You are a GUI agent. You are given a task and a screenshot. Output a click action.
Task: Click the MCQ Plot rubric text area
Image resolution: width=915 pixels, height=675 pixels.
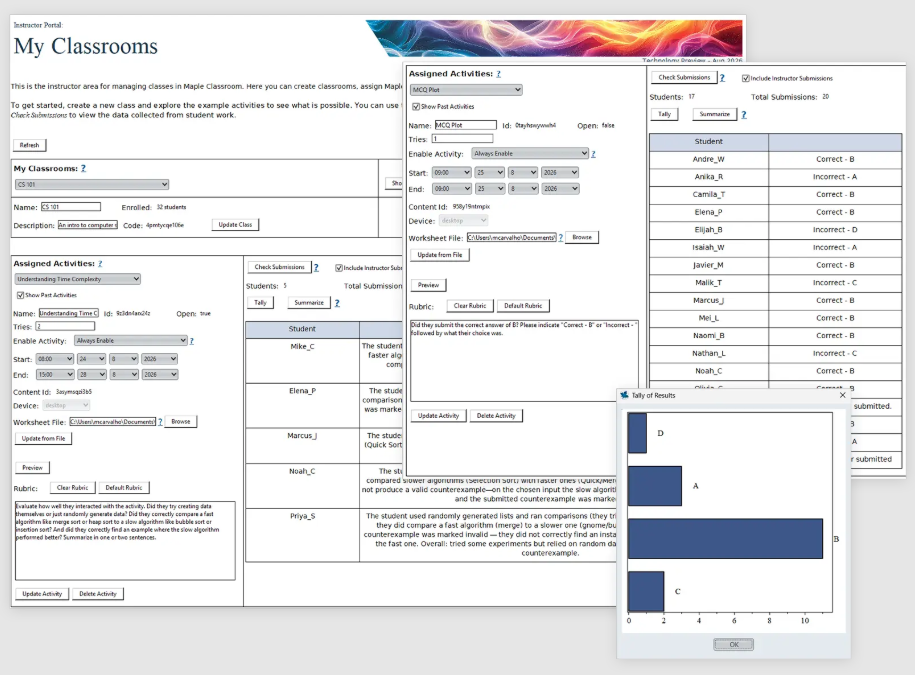click(x=524, y=361)
